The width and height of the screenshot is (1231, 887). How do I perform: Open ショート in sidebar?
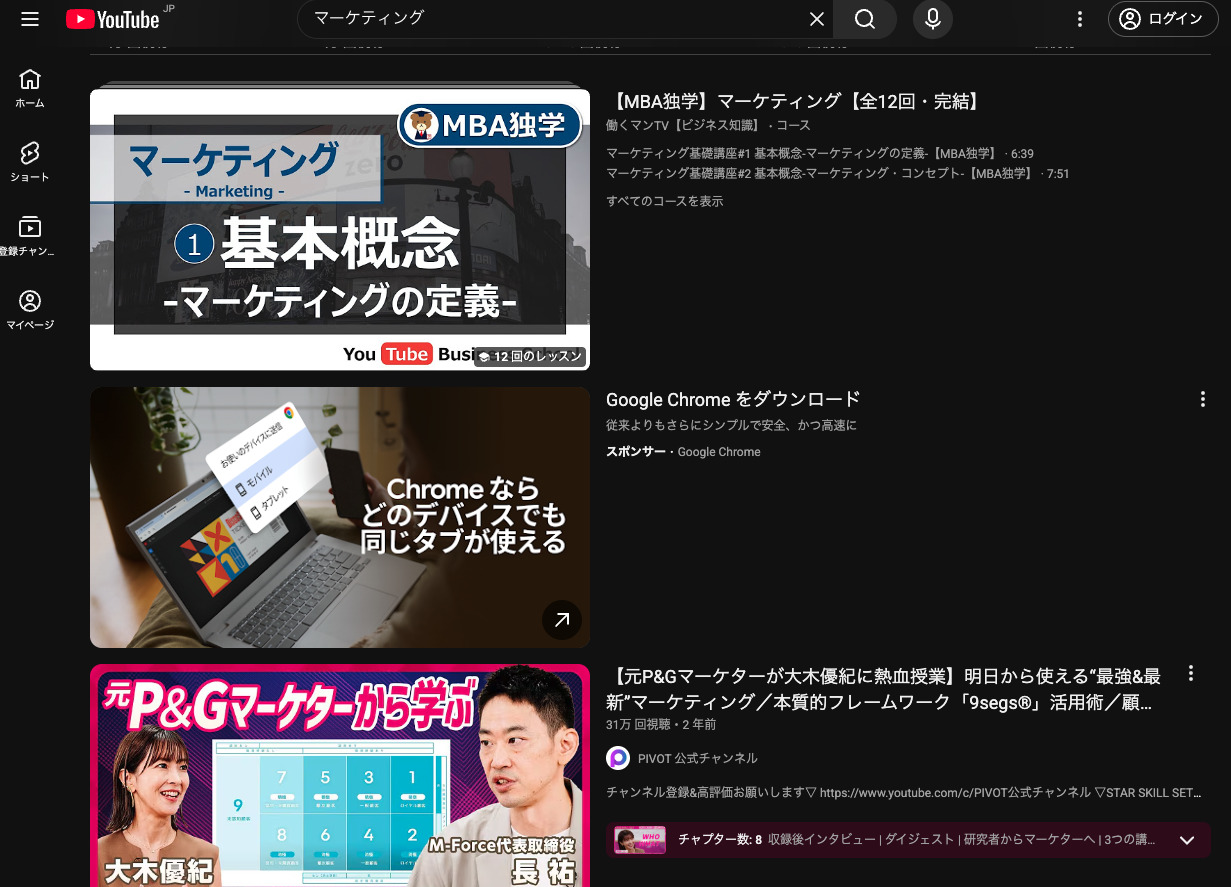click(x=30, y=162)
